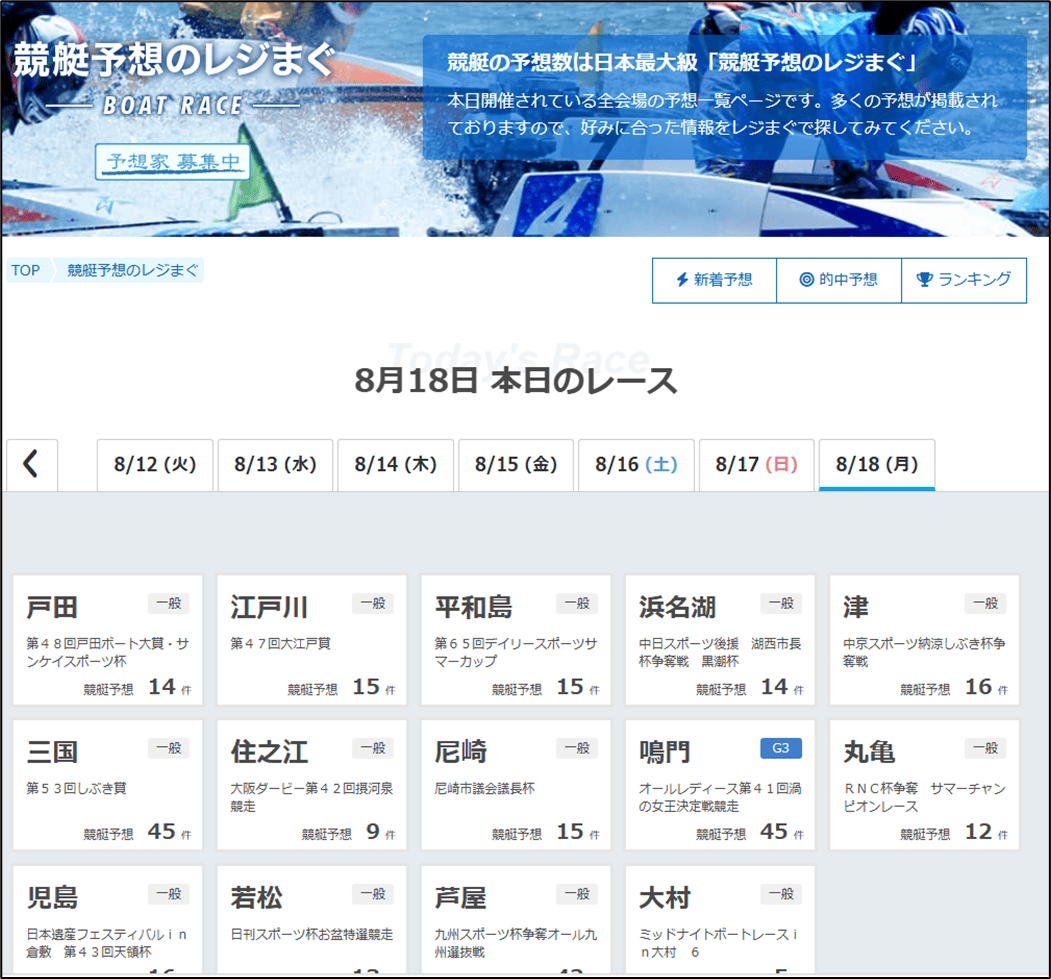Click the target icon beside 的中予想
The width and height of the screenshot is (1051, 979).
(x=806, y=279)
